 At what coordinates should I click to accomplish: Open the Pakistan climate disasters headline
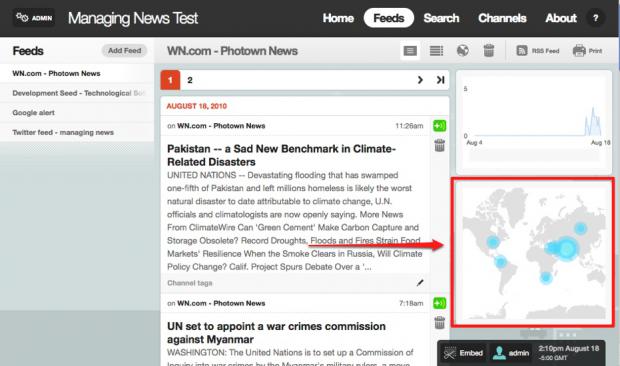(x=281, y=155)
